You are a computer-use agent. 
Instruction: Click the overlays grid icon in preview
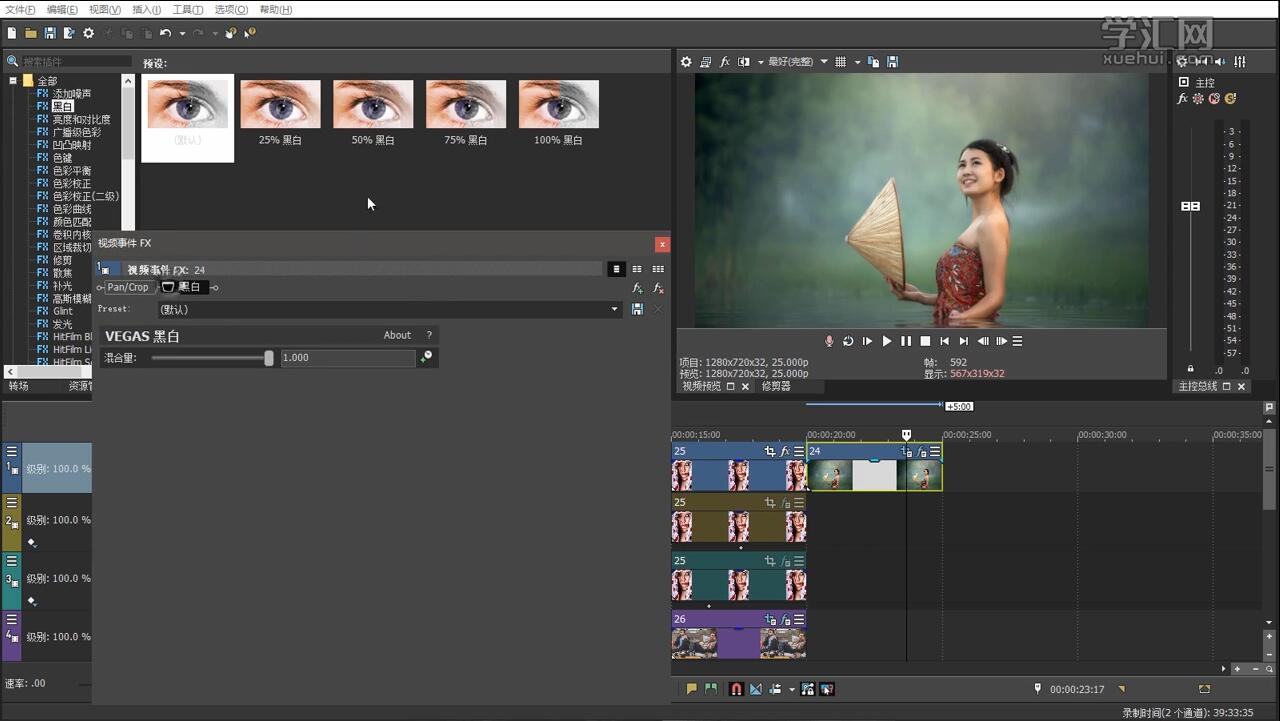pos(841,62)
